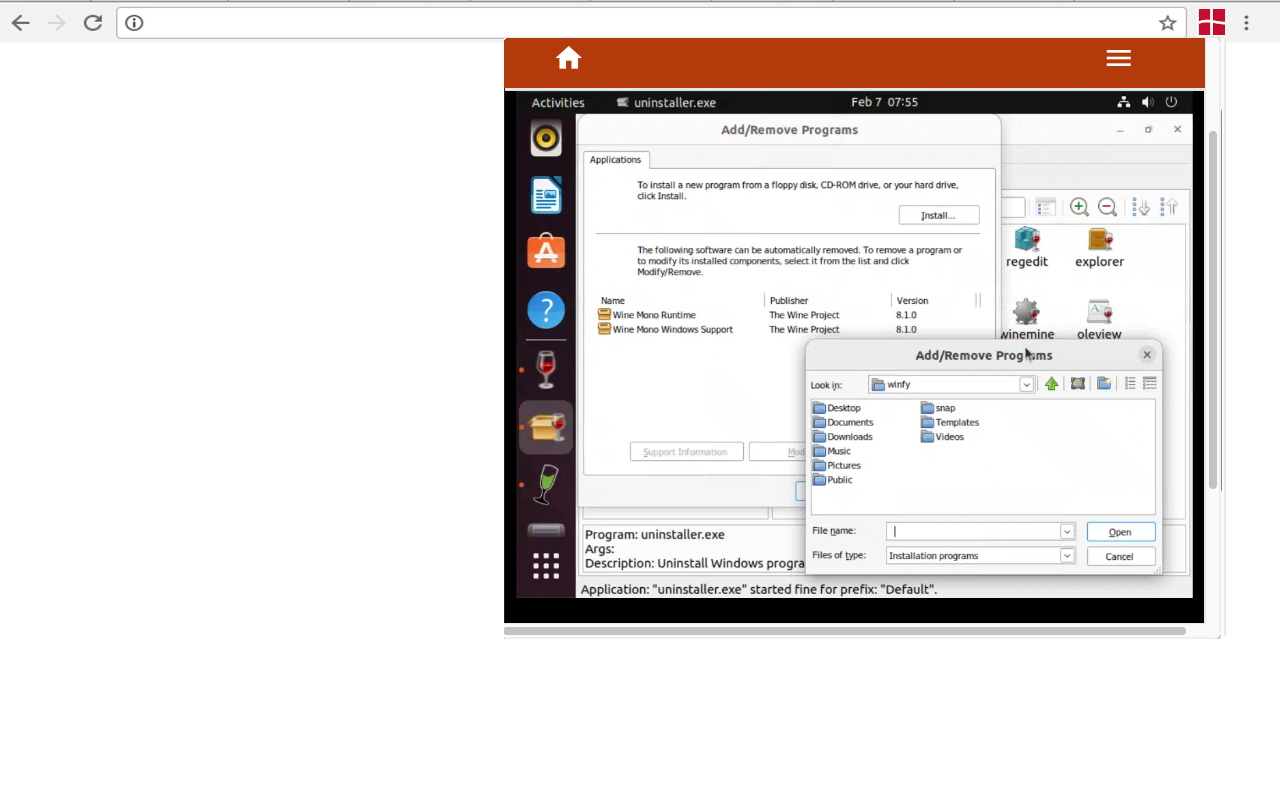Open the hamburger menu in orange header
The width and height of the screenshot is (1280, 800).
1118,59
